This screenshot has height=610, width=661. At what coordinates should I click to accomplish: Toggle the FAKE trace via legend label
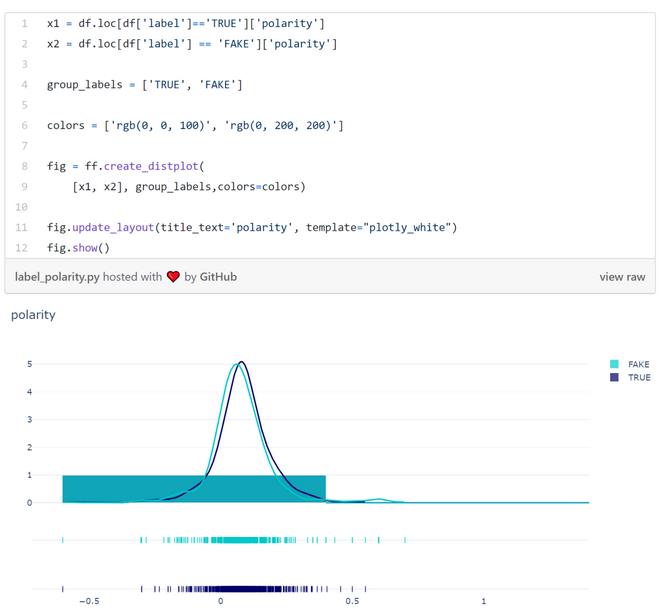(x=638, y=365)
